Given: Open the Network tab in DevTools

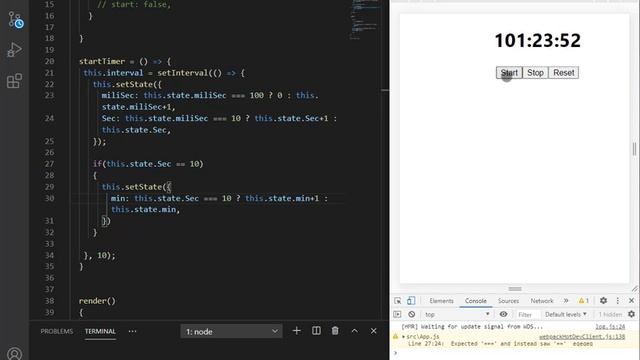Looking at the screenshot, I should tap(542, 301).
